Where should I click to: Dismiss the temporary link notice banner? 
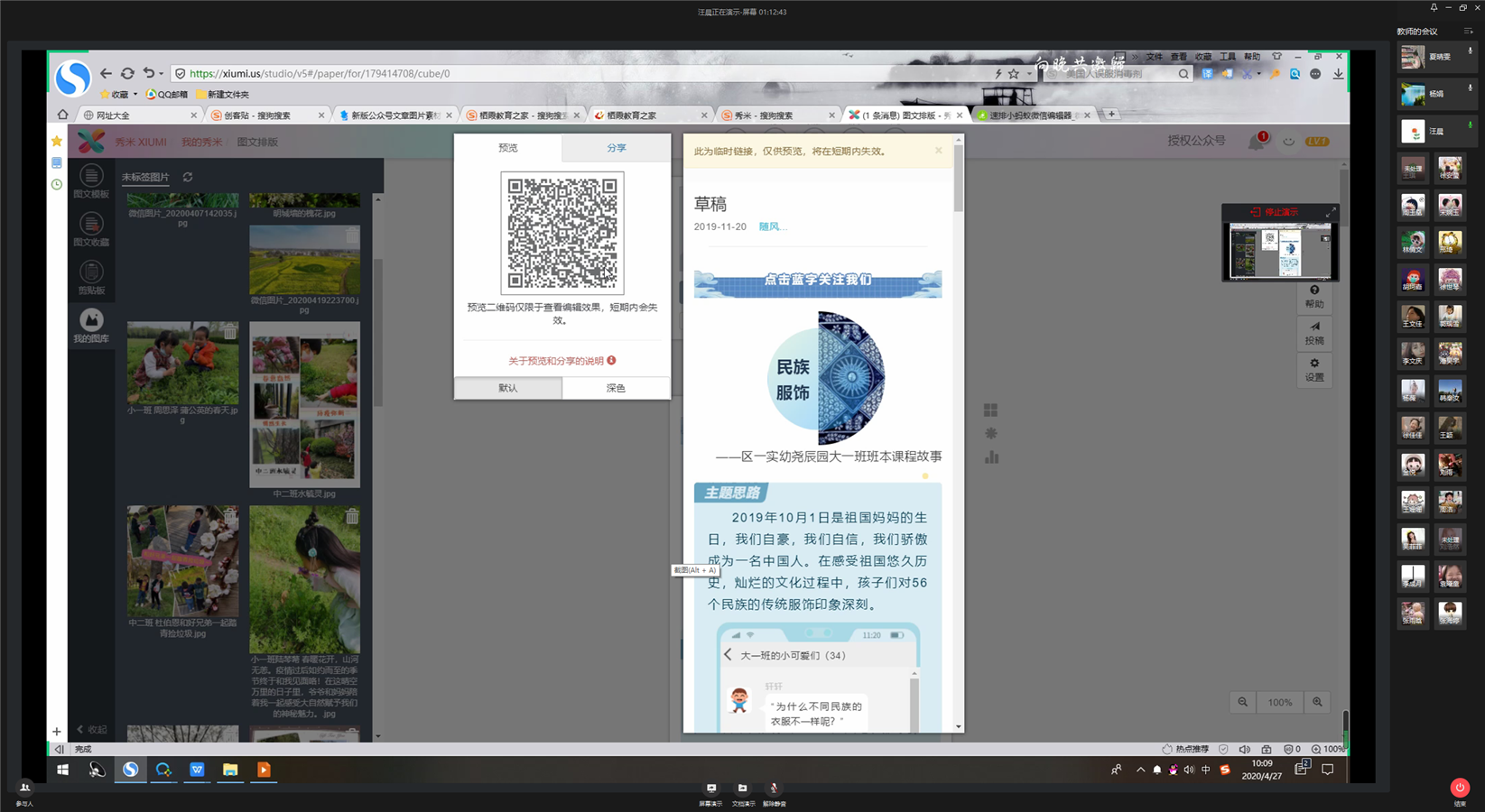(939, 151)
